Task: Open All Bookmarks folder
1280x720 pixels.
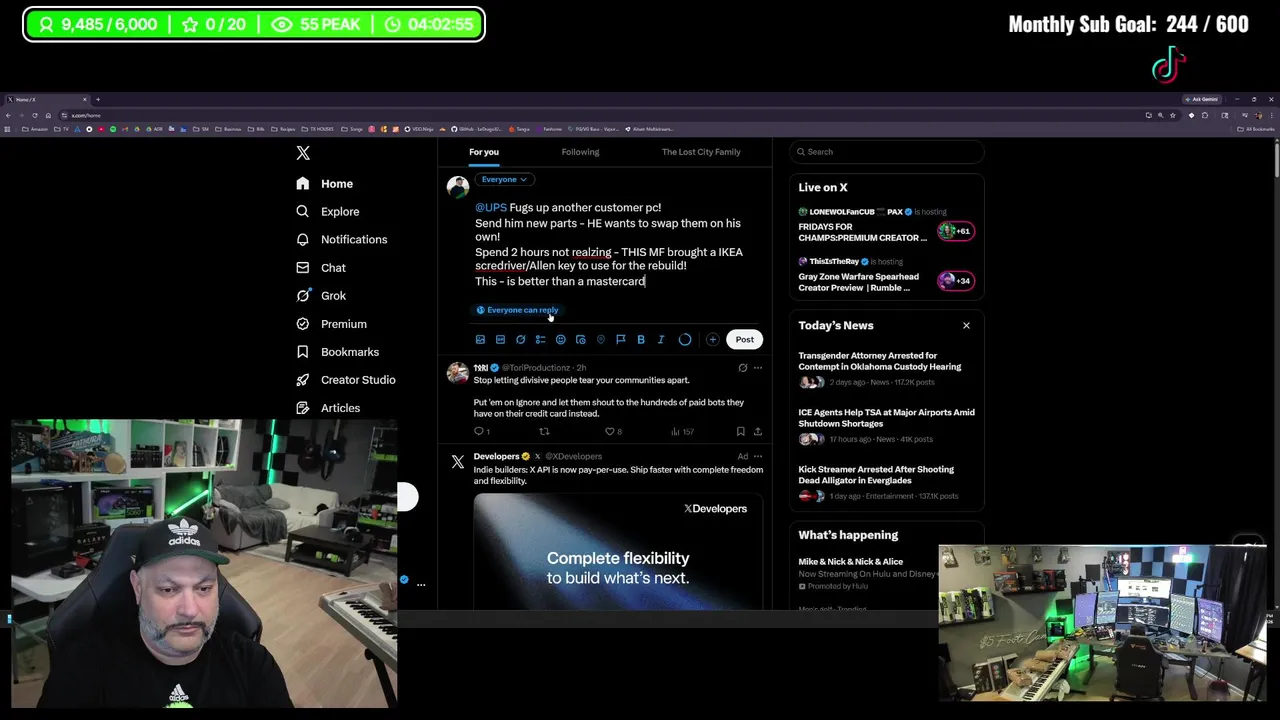Action: (x=1257, y=129)
